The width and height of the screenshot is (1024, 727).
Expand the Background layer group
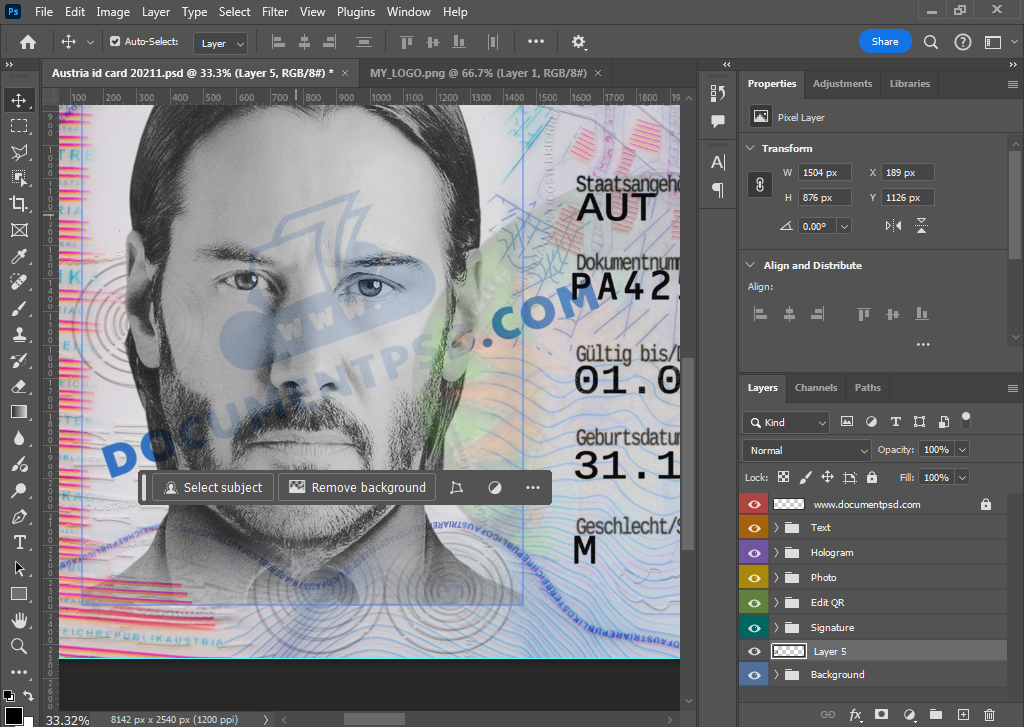[776, 675]
